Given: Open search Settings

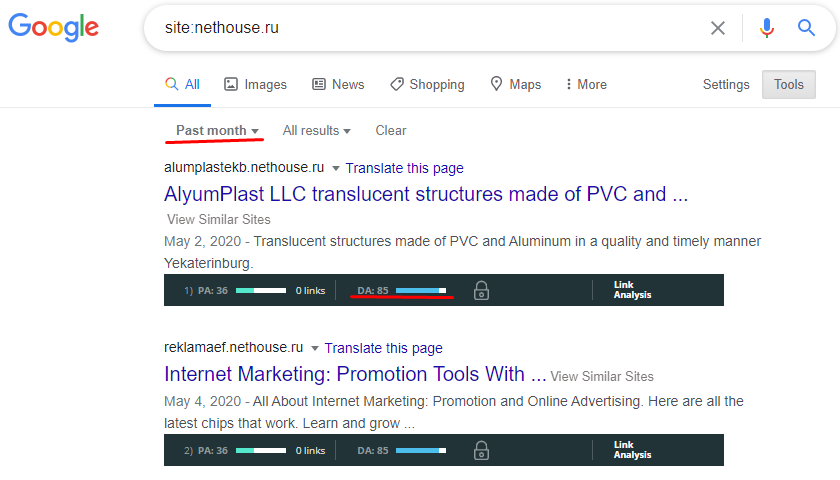Looking at the screenshot, I should tap(726, 85).
